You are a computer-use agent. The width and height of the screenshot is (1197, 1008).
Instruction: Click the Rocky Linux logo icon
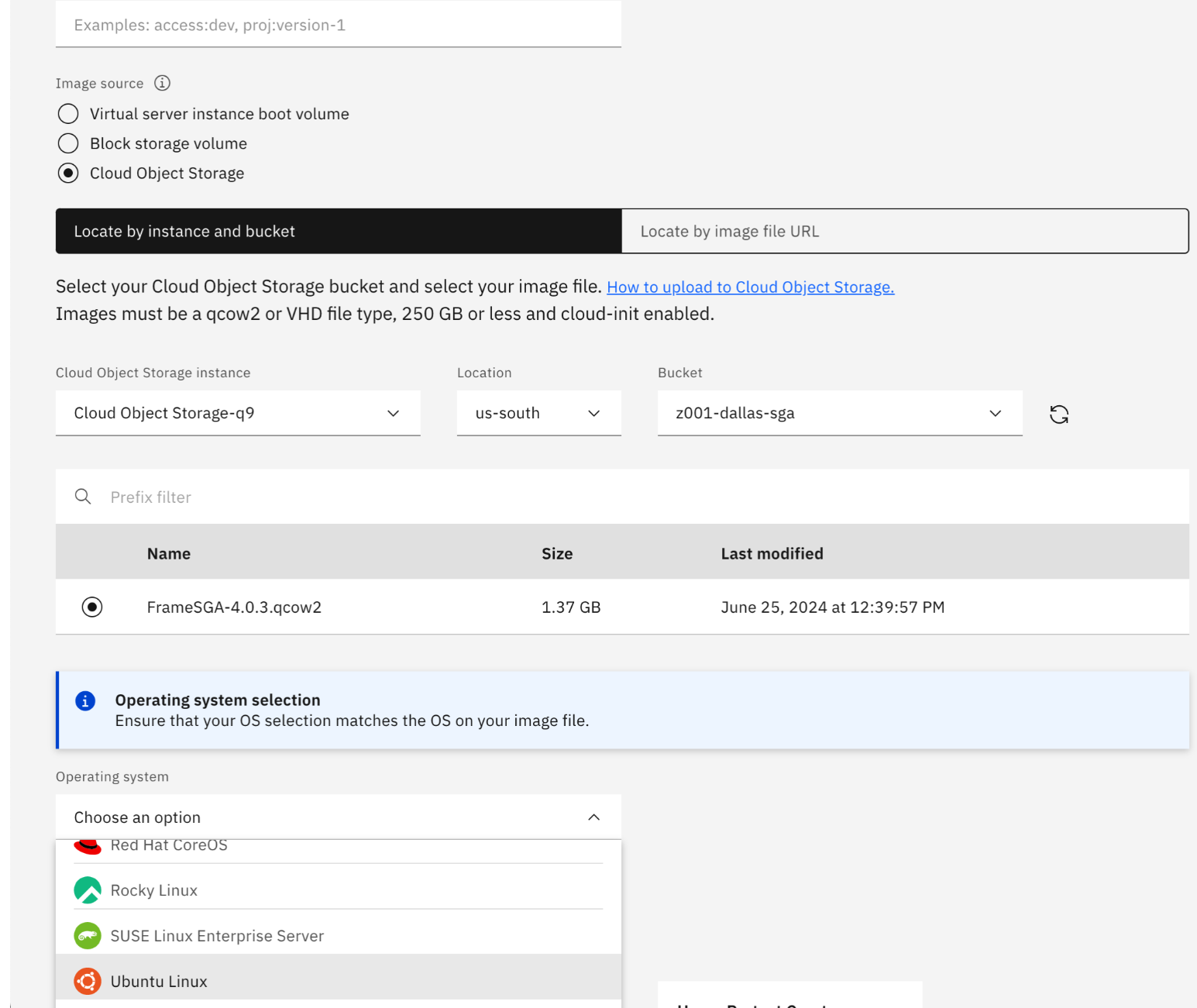point(88,890)
